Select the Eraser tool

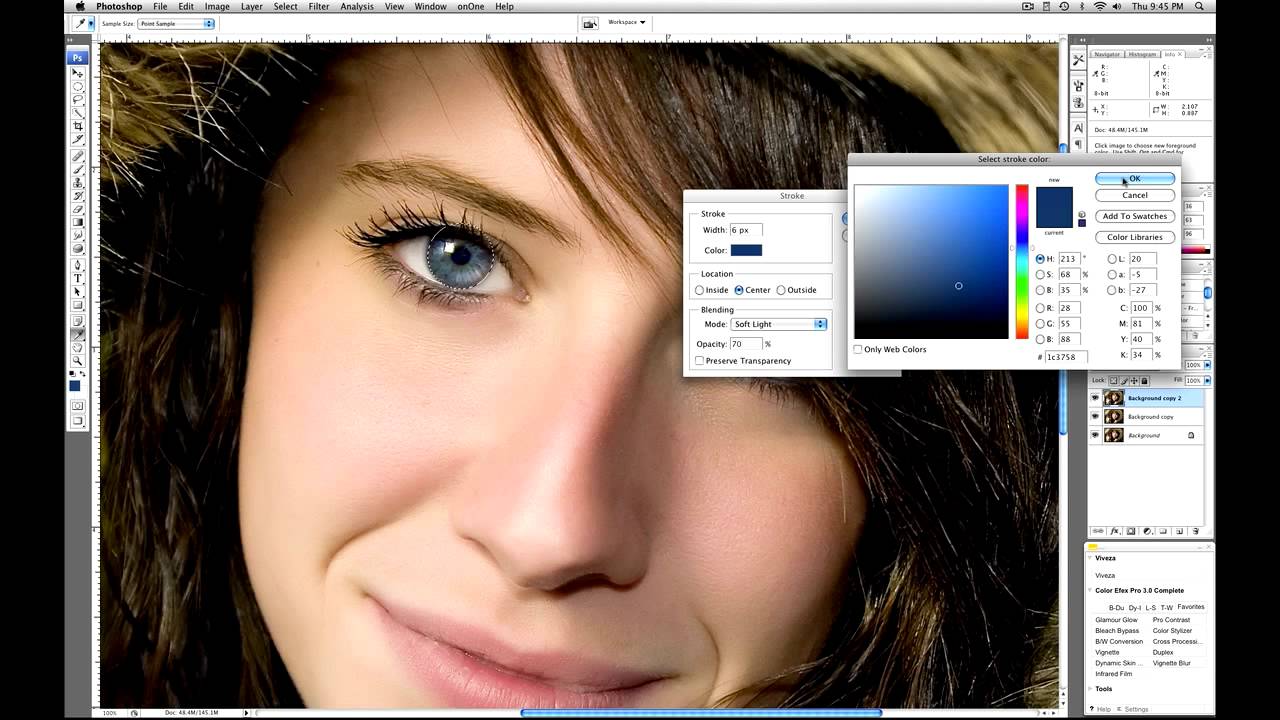tap(80, 208)
